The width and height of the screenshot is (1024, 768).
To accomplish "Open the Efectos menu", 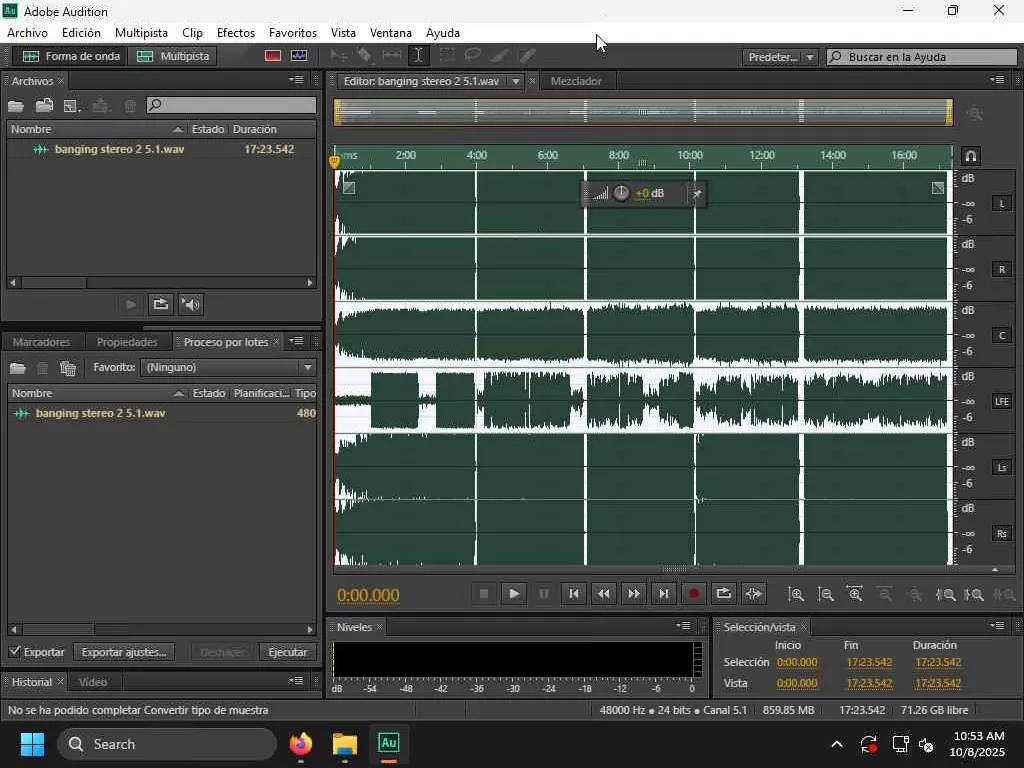I will point(235,33).
